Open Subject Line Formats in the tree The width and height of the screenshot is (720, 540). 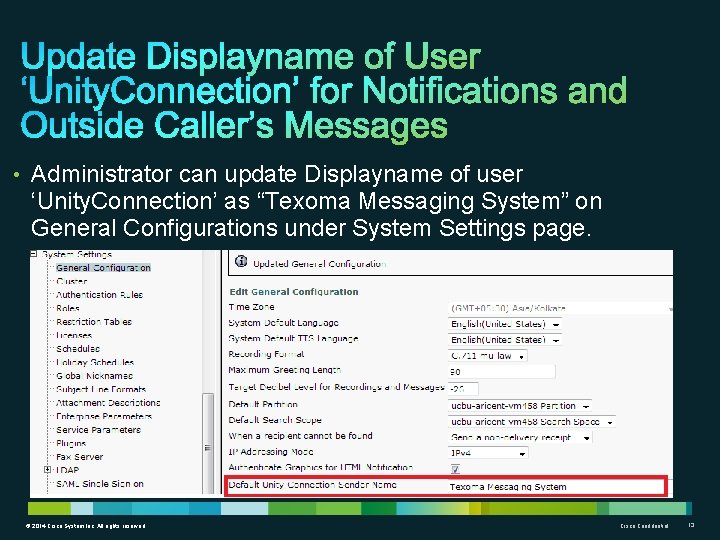tap(101, 389)
